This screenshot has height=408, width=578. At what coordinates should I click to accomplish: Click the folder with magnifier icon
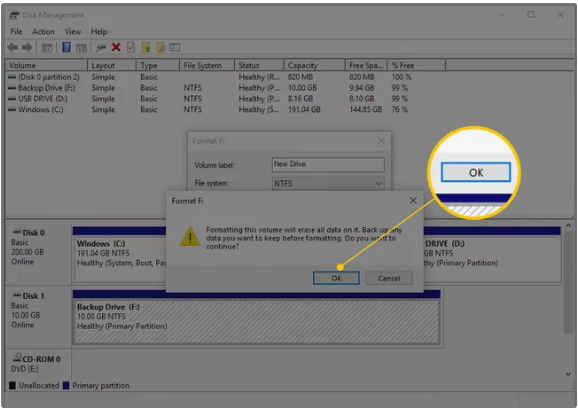coord(160,47)
